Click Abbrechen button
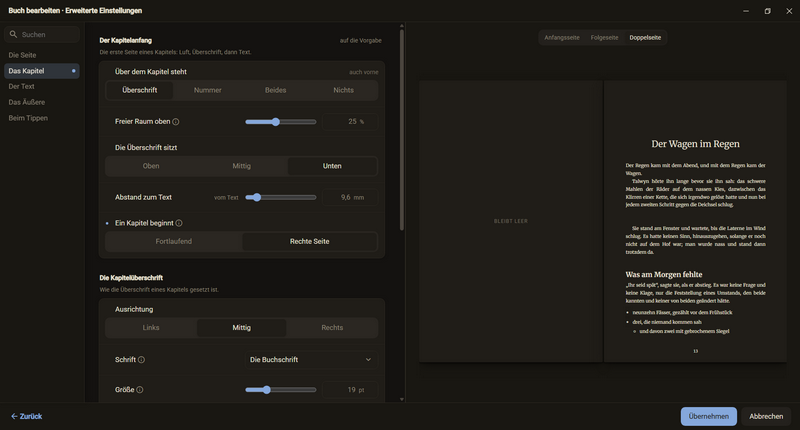Screen dimensions: 800x430 point(766,416)
